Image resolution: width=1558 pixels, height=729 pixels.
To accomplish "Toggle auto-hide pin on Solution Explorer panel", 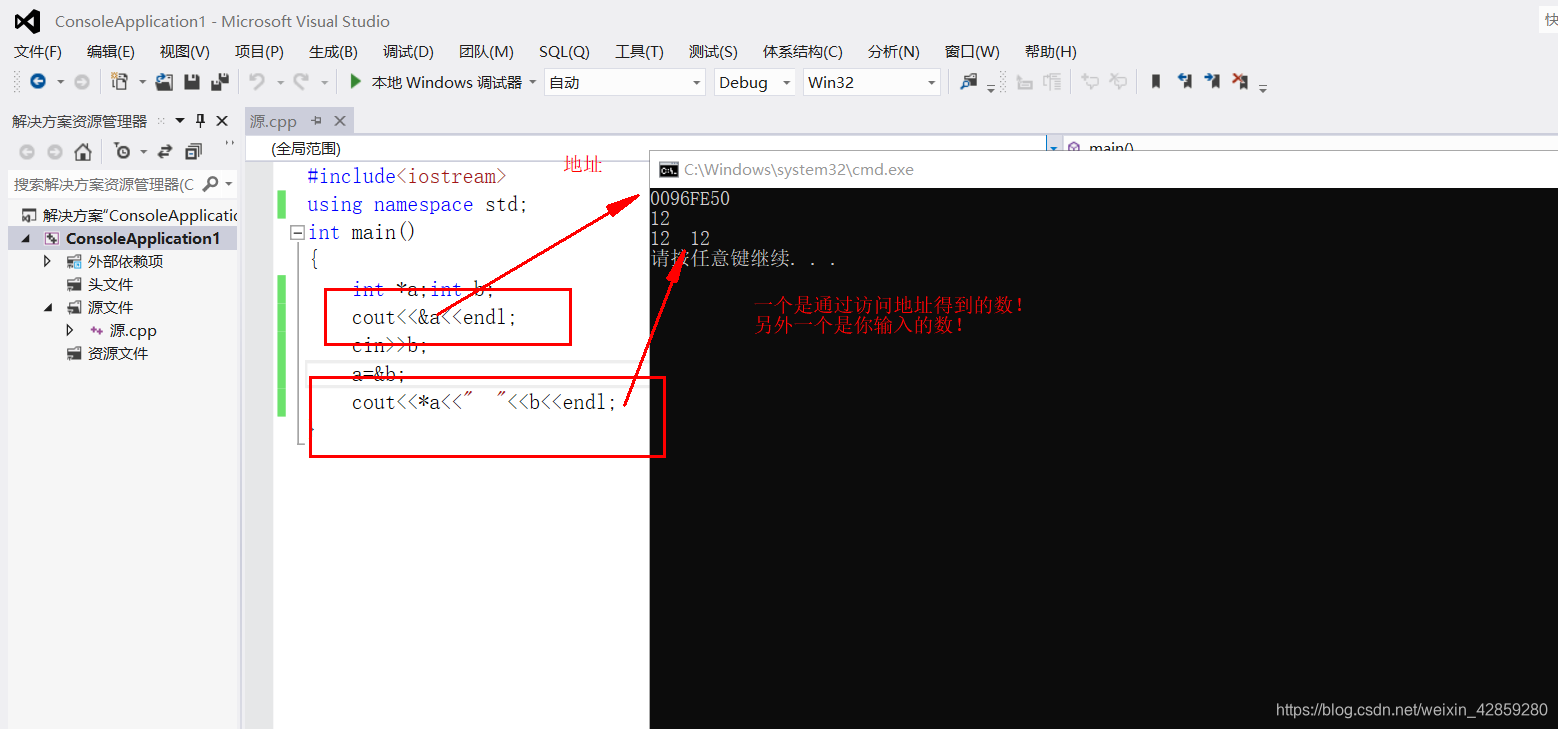I will [200, 121].
